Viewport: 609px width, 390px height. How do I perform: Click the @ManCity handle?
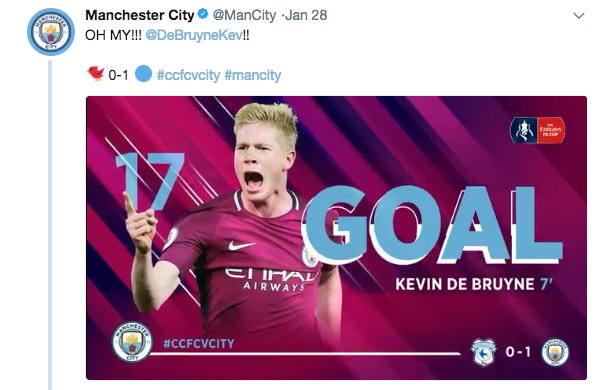pyautogui.click(x=244, y=15)
